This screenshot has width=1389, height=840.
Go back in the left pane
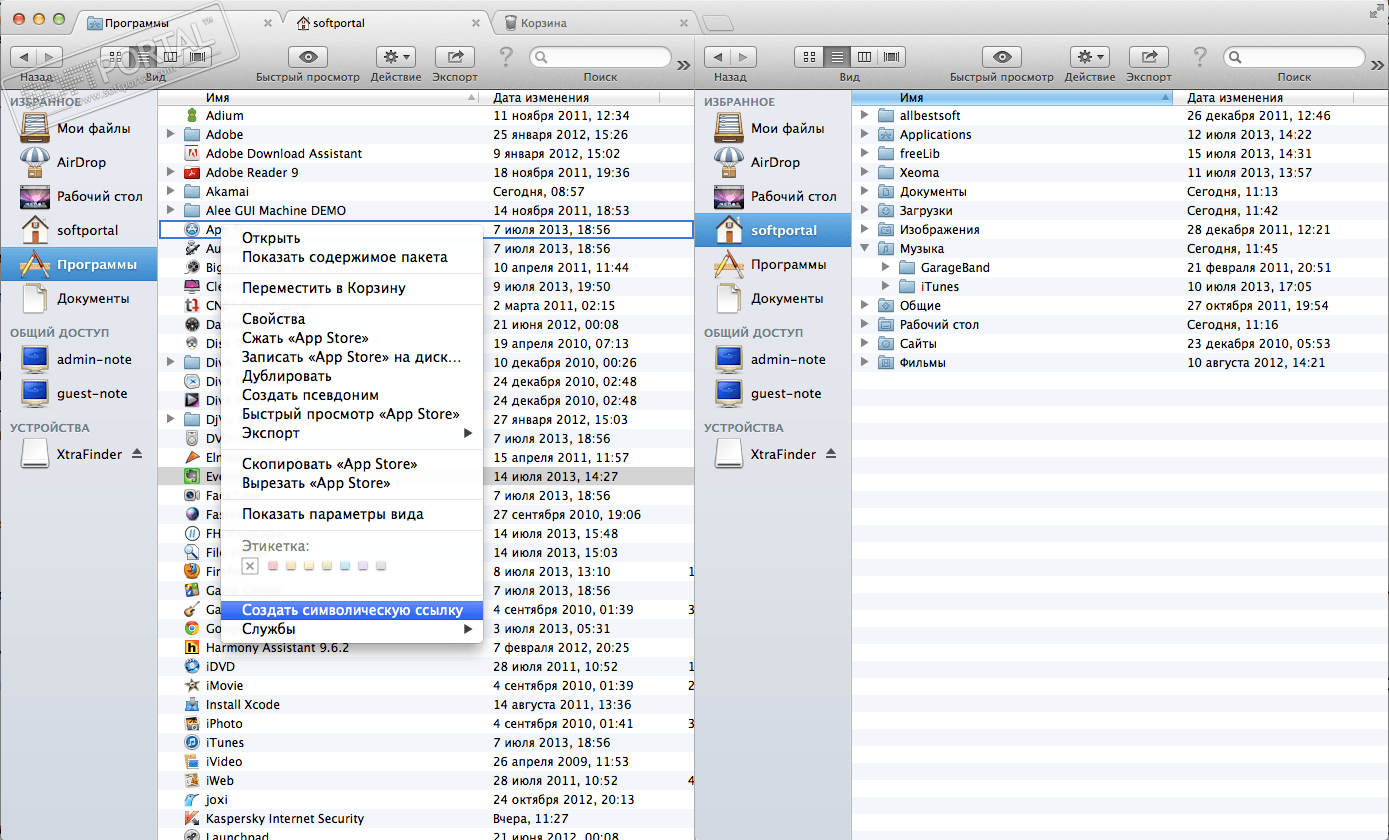[x=25, y=57]
